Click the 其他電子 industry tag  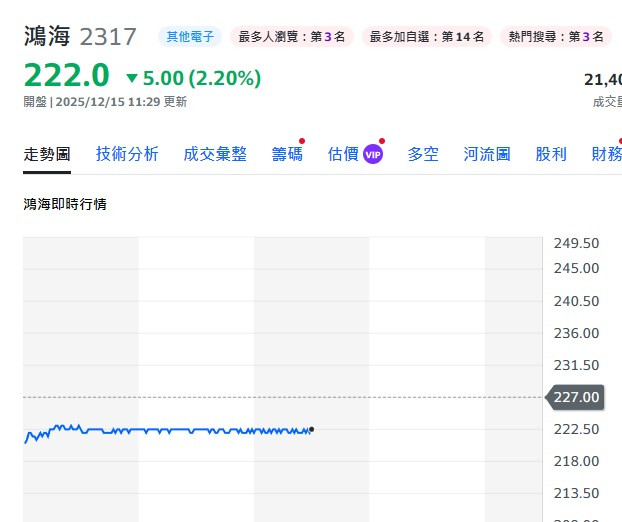(x=190, y=37)
